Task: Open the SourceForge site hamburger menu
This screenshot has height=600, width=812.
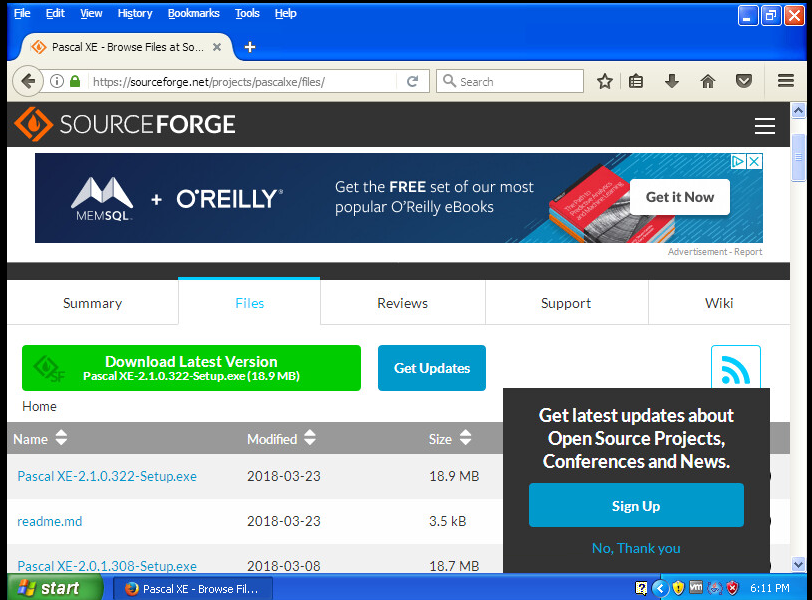Action: (x=764, y=126)
